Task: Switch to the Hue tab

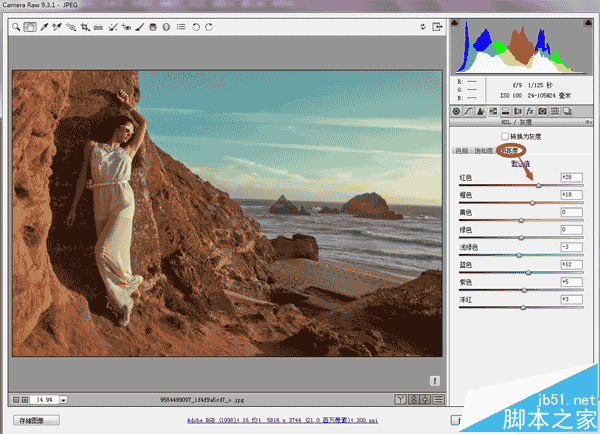Action: tap(462, 151)
